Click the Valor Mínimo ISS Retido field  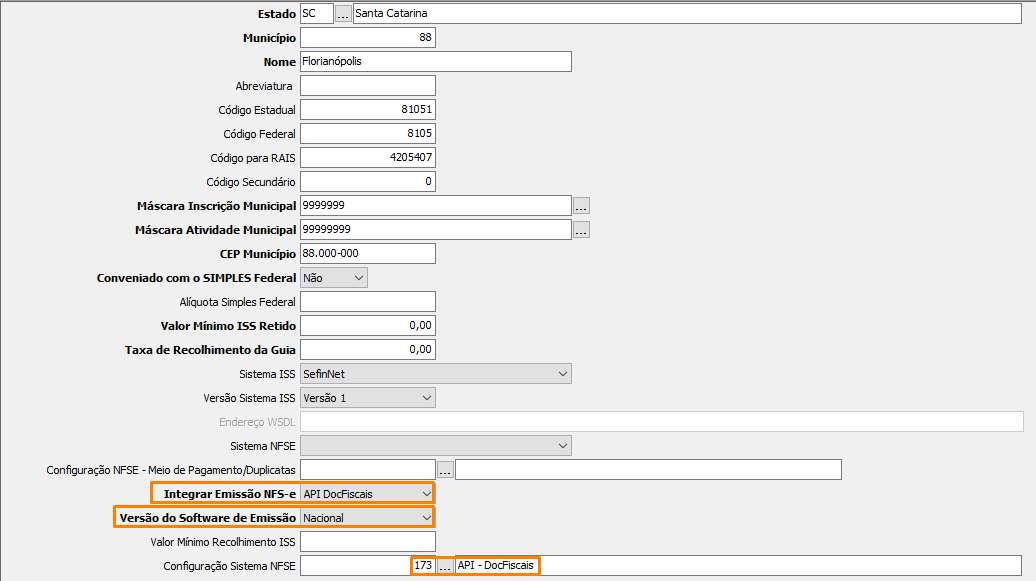click(367, 326)
